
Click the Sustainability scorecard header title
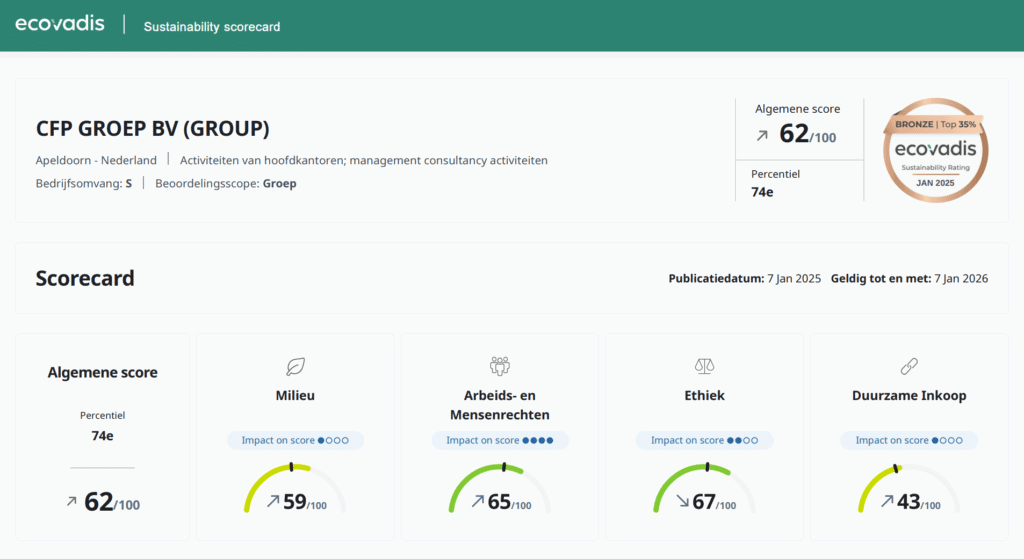(212, 27)
